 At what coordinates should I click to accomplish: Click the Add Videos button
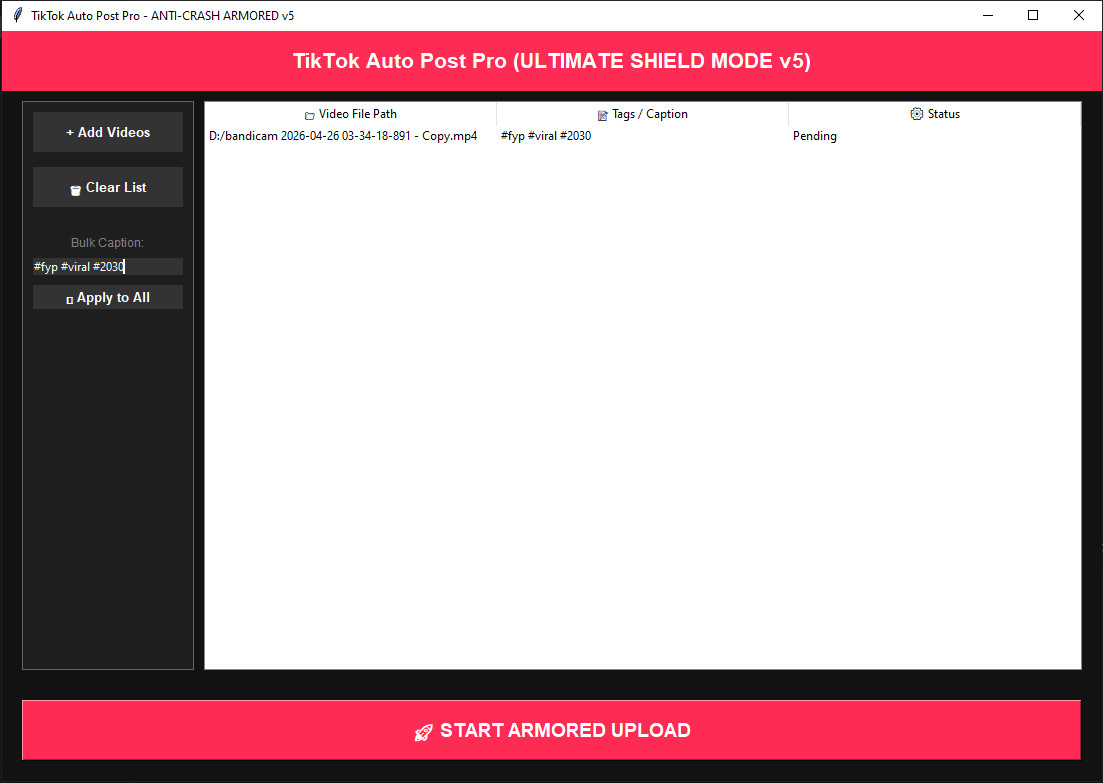[x=108, y=132]
